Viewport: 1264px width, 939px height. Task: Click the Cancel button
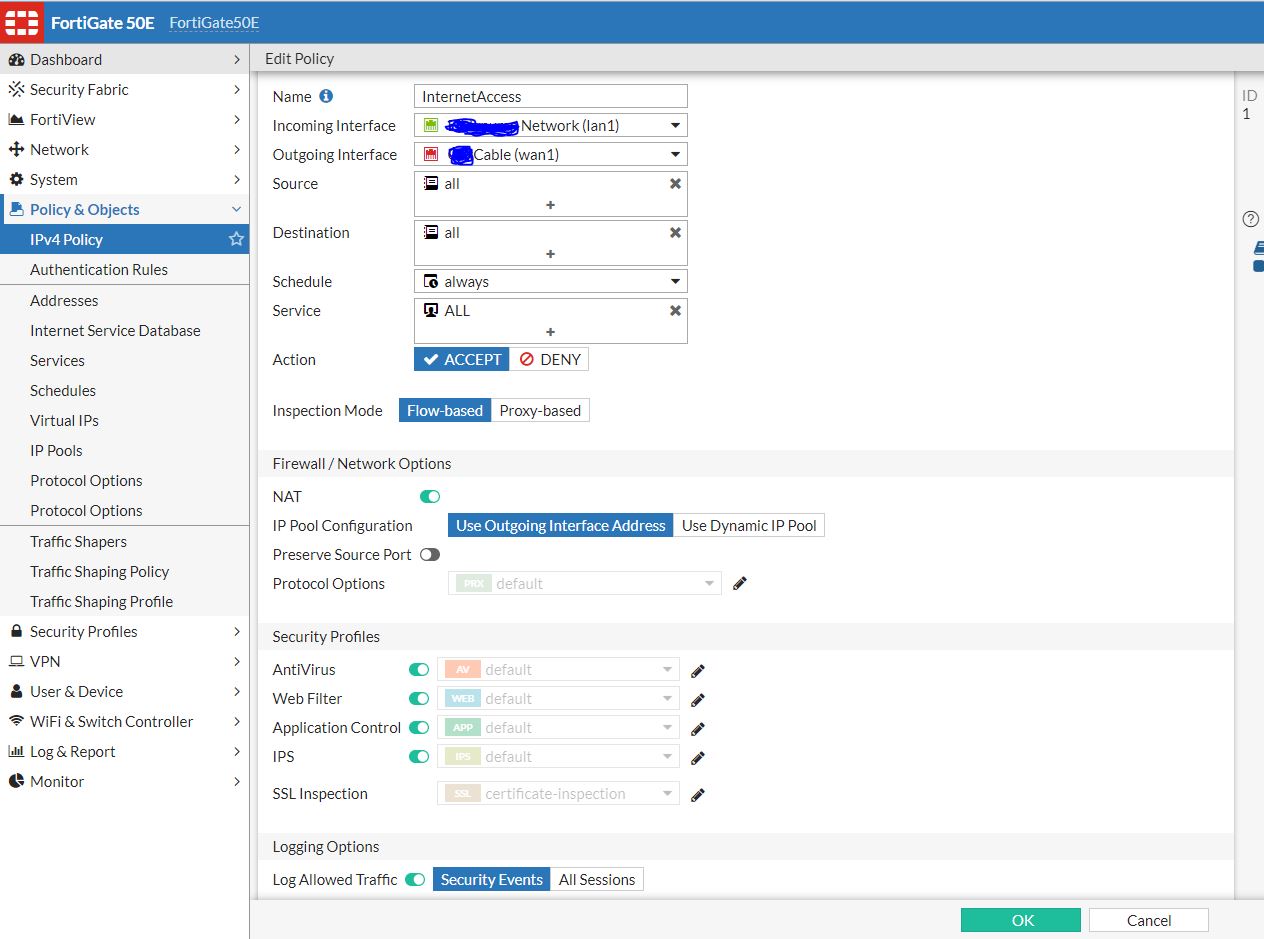coord(1149,920)
